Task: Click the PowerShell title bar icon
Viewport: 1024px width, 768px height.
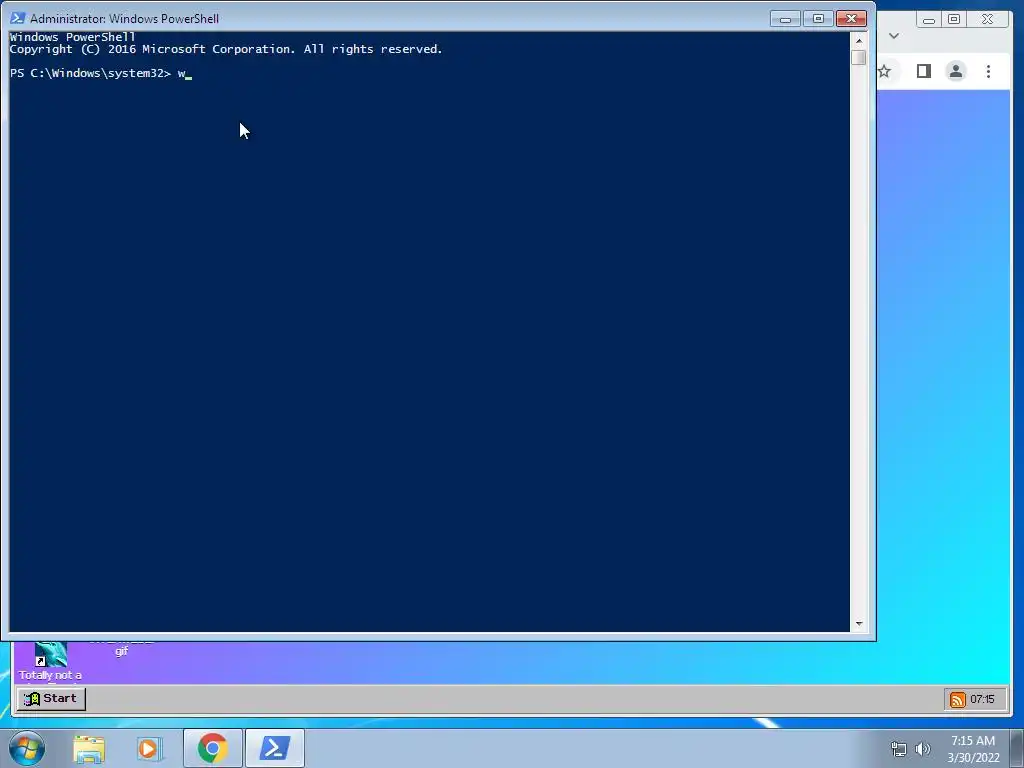Action: pos(18,18)
